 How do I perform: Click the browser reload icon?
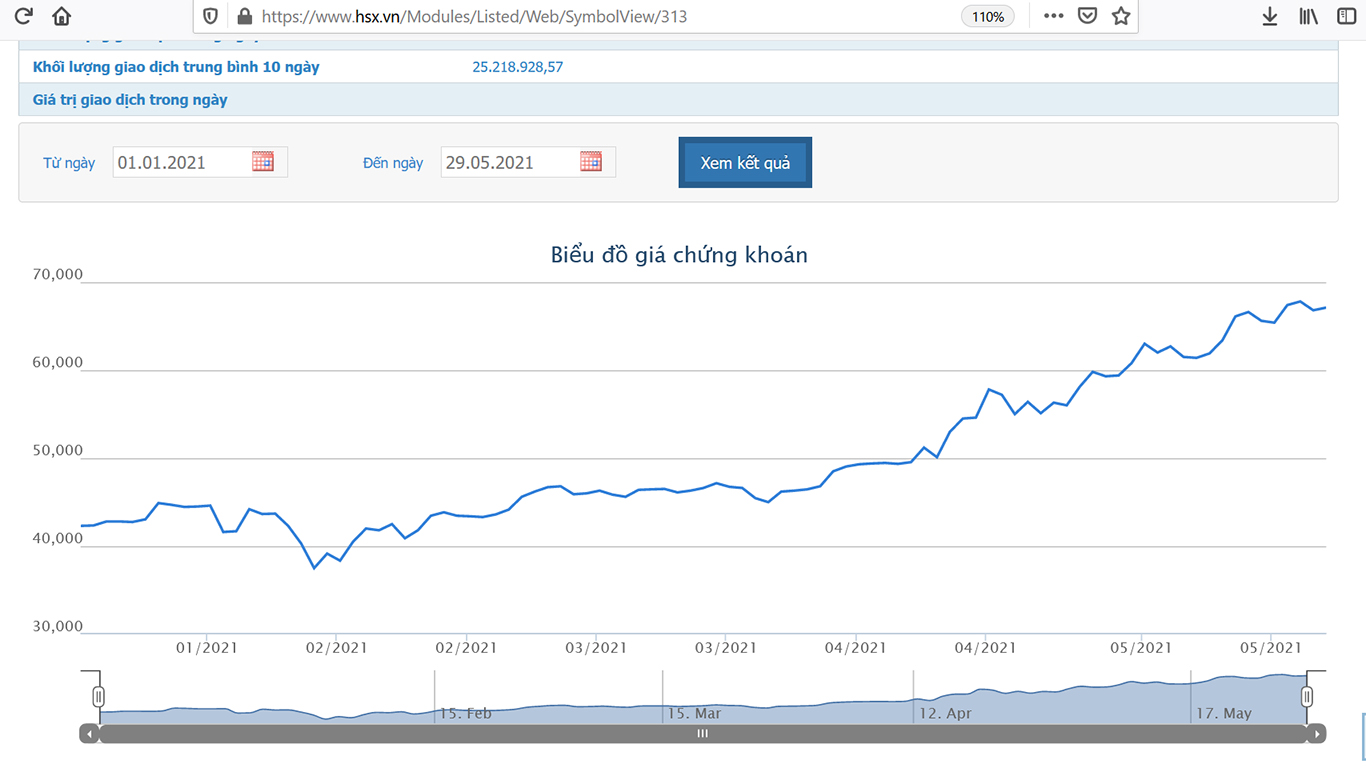point(23,16)
